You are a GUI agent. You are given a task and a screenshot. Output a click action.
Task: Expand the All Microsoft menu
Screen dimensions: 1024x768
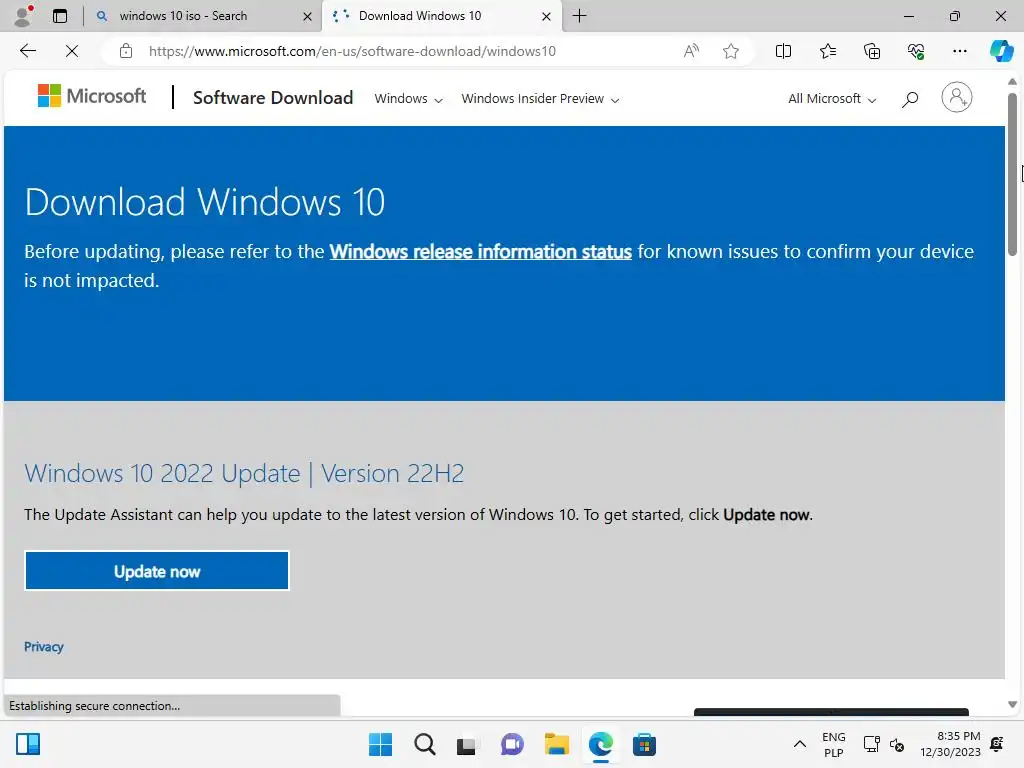click(832, 99)
